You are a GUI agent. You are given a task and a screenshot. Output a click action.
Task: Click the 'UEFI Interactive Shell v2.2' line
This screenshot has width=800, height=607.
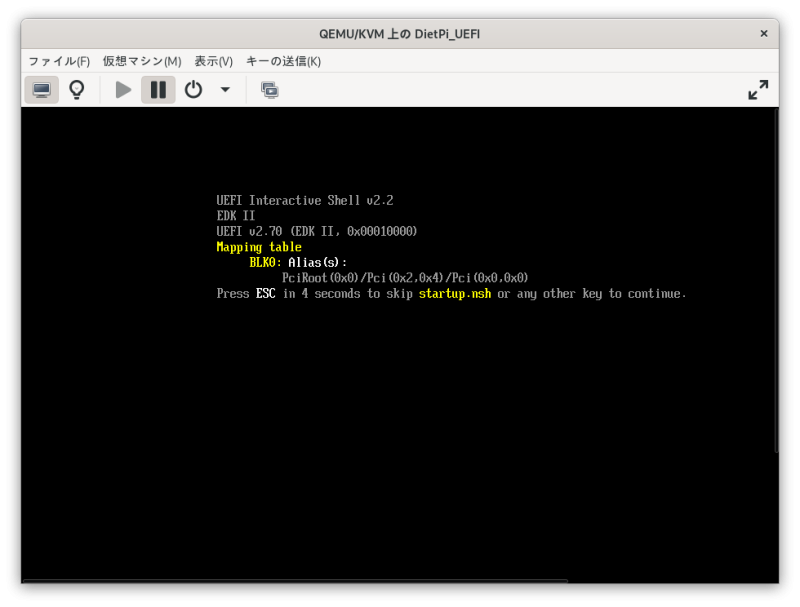305,200
